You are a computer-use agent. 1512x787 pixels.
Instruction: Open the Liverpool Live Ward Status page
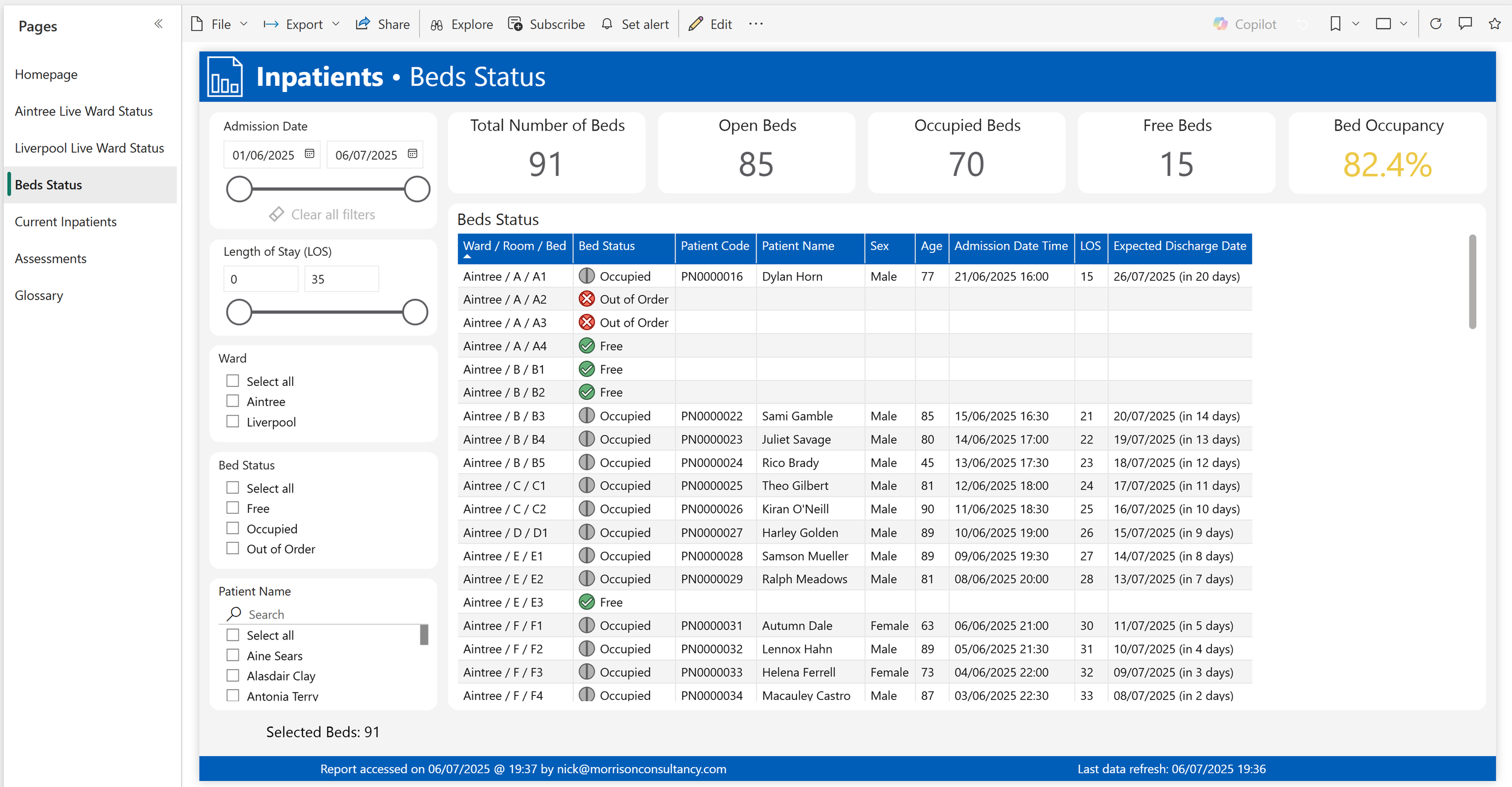pos(90,148)
